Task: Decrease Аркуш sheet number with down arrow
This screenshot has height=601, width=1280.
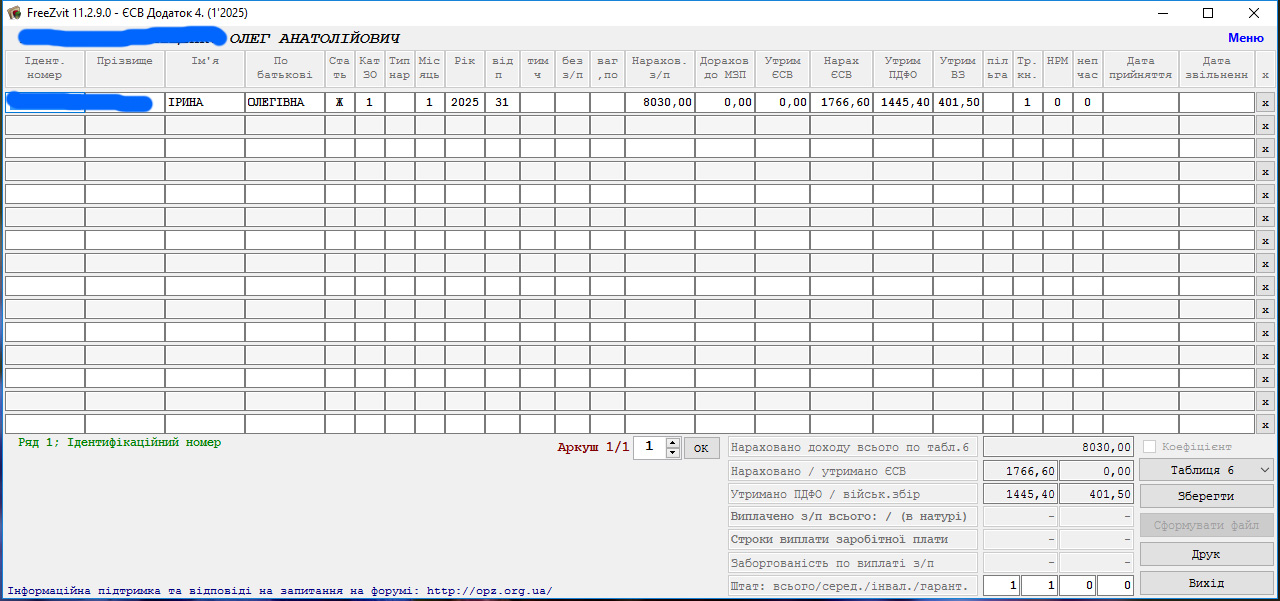Action: (673, 453)
